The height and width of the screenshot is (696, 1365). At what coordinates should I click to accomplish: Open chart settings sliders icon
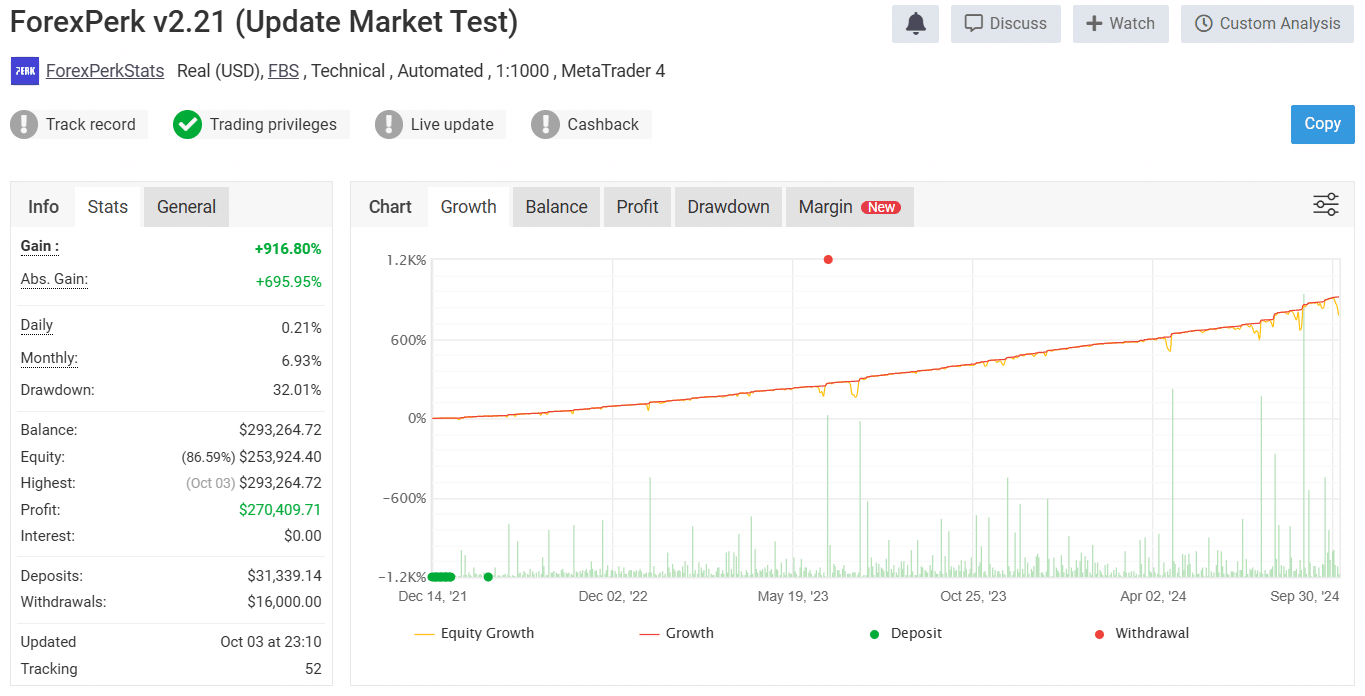(1325, 205)
